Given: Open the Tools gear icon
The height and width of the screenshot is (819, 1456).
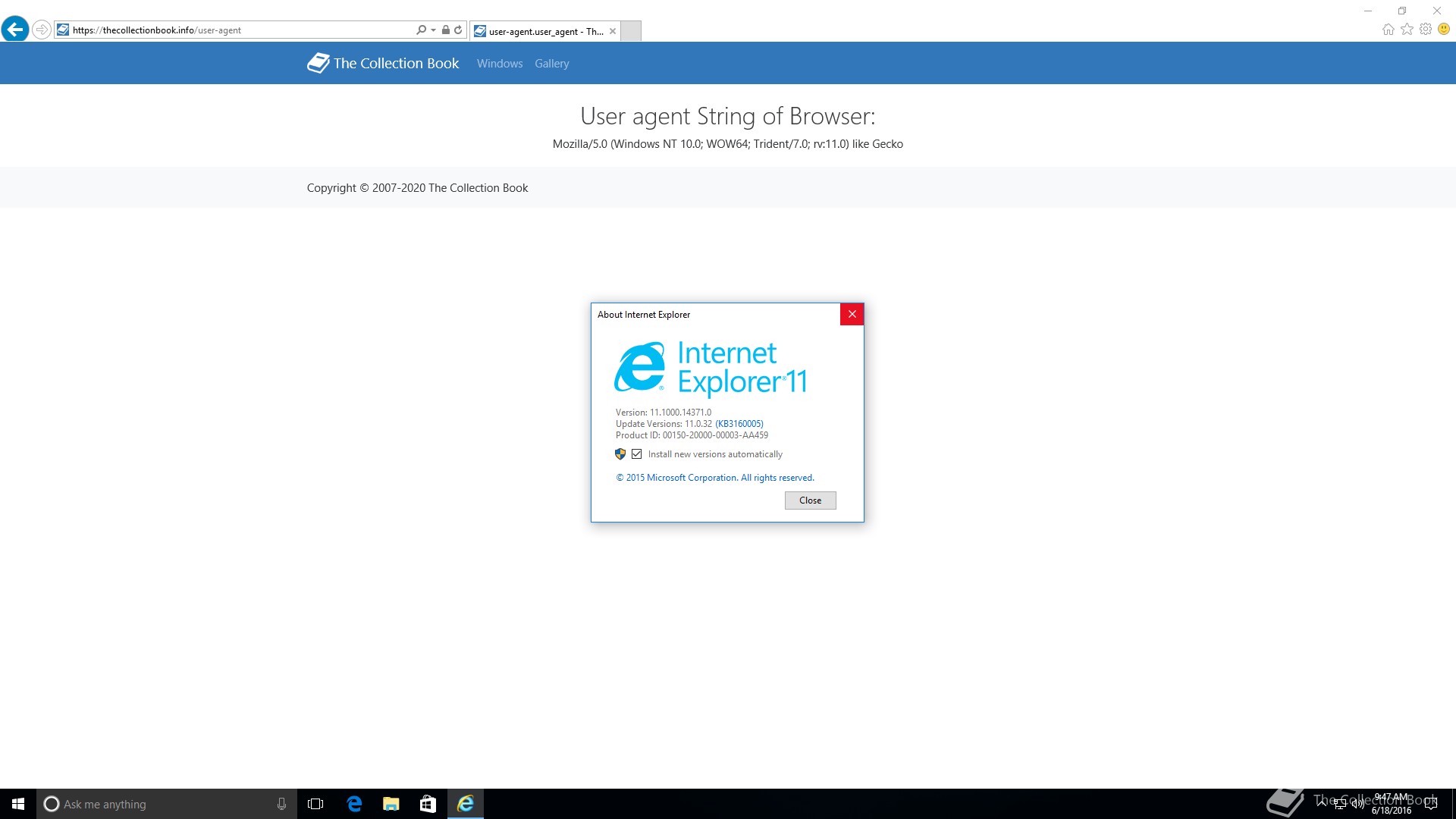Looking at the screenshot, I should (1426, 30).
